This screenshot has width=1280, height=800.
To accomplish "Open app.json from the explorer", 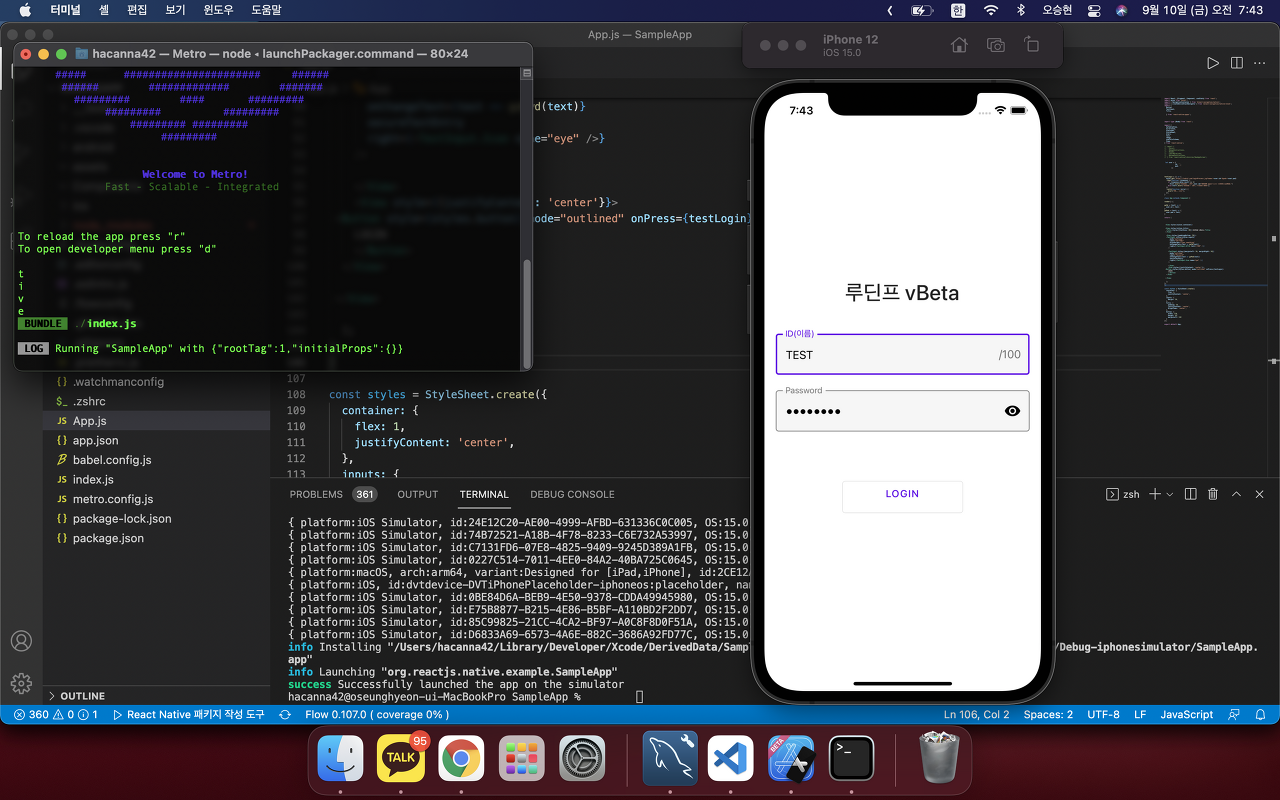I will tap(96, 440).
